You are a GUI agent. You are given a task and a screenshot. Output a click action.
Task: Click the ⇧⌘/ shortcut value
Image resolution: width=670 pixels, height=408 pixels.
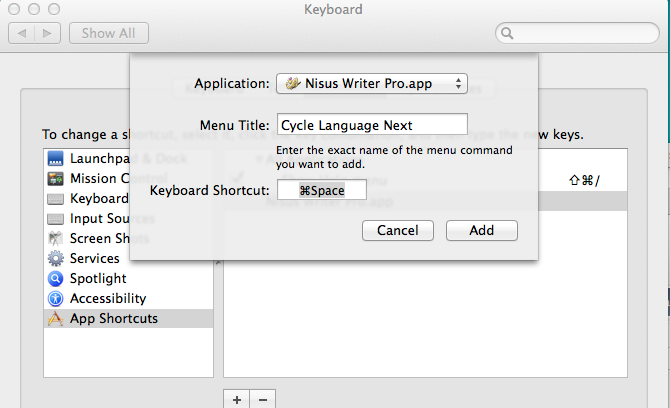pyautogui.click(x=584, y=181)
